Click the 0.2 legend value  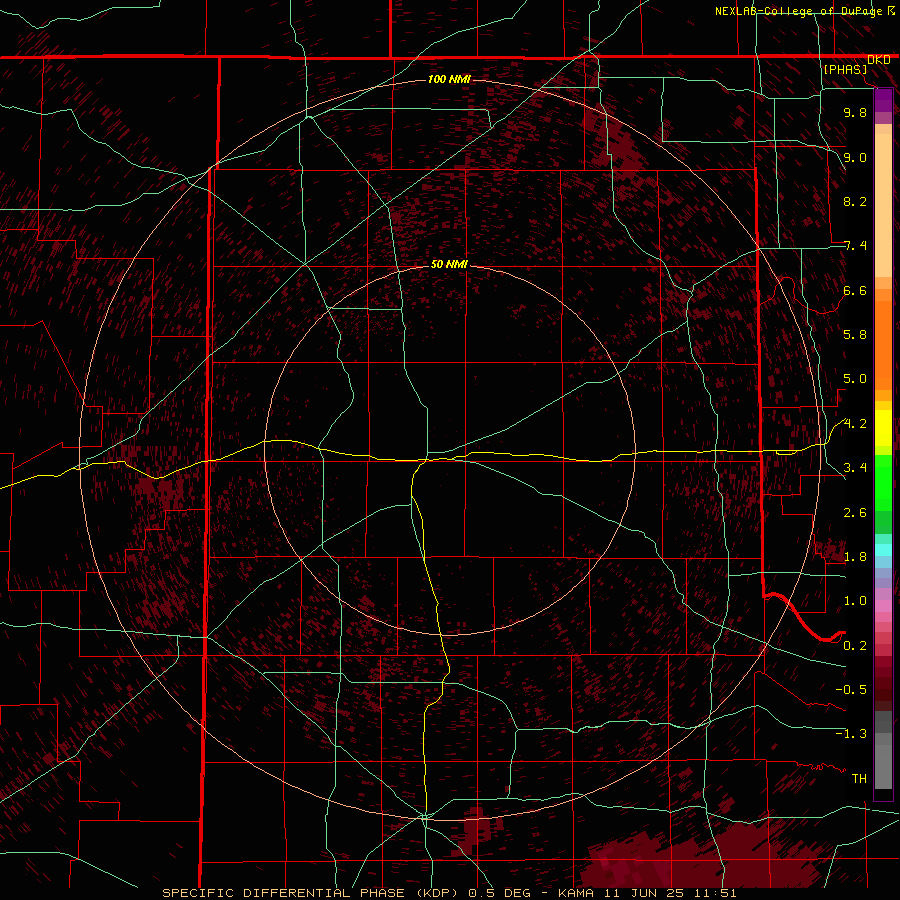click(x=855, y=645)
